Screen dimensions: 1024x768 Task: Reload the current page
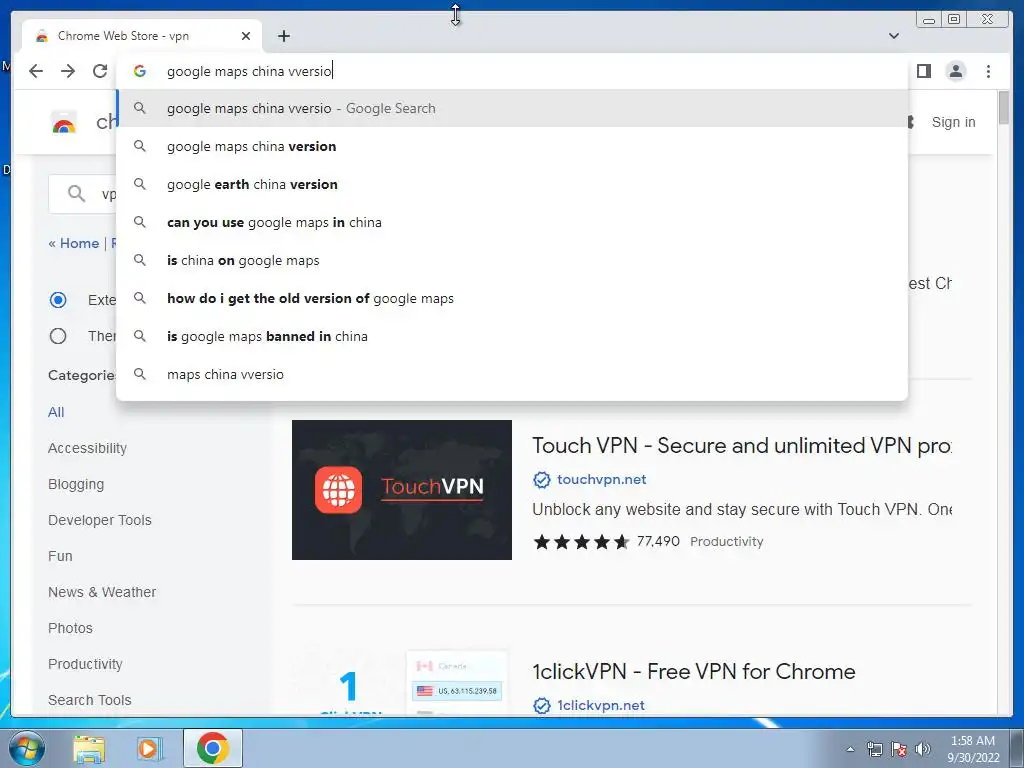point(100,71)
